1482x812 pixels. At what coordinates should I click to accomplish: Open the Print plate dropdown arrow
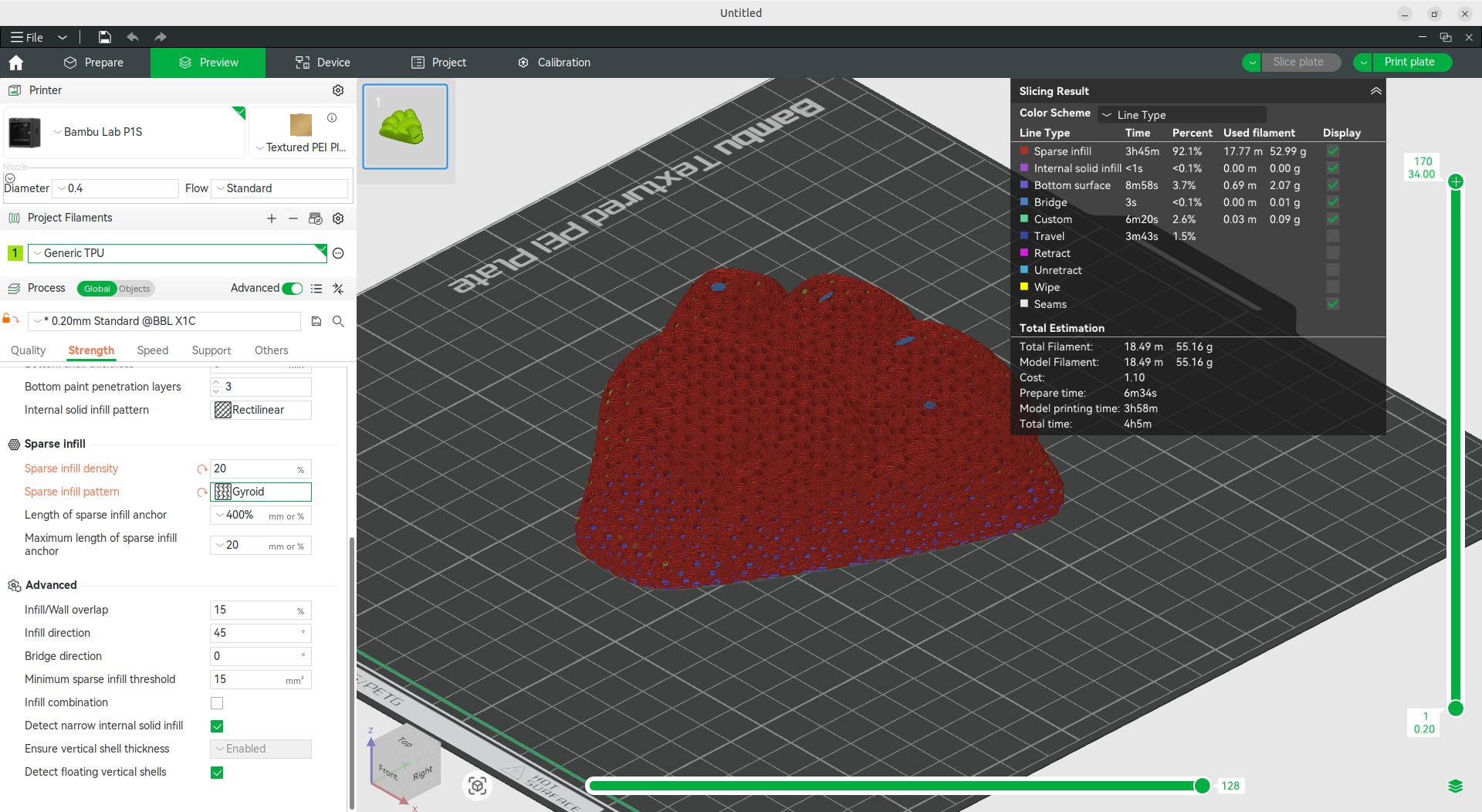click(1364, 63)
